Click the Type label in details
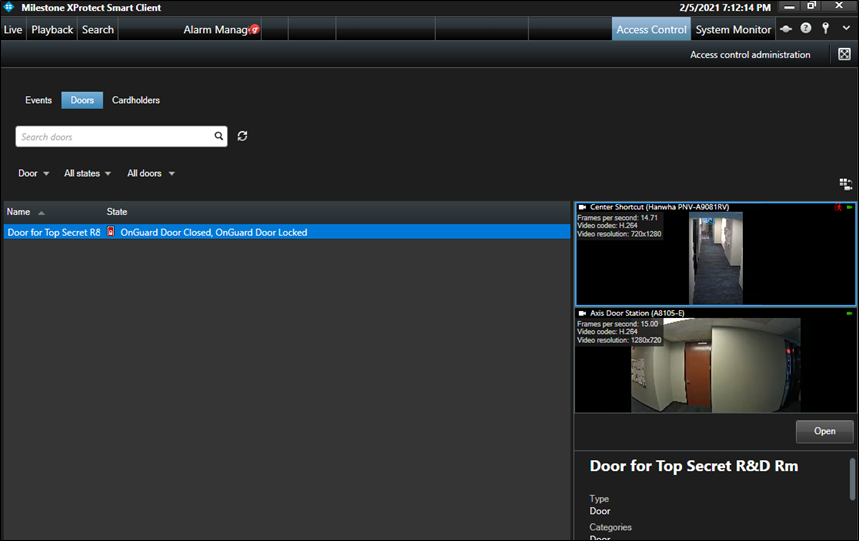 coord(599,499)
